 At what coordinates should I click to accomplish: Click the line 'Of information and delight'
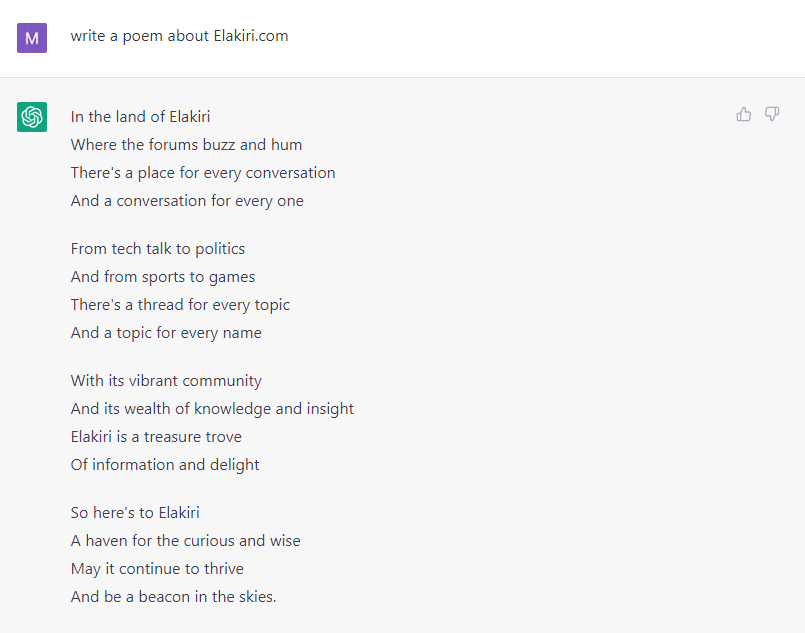[x=165, y=465]
